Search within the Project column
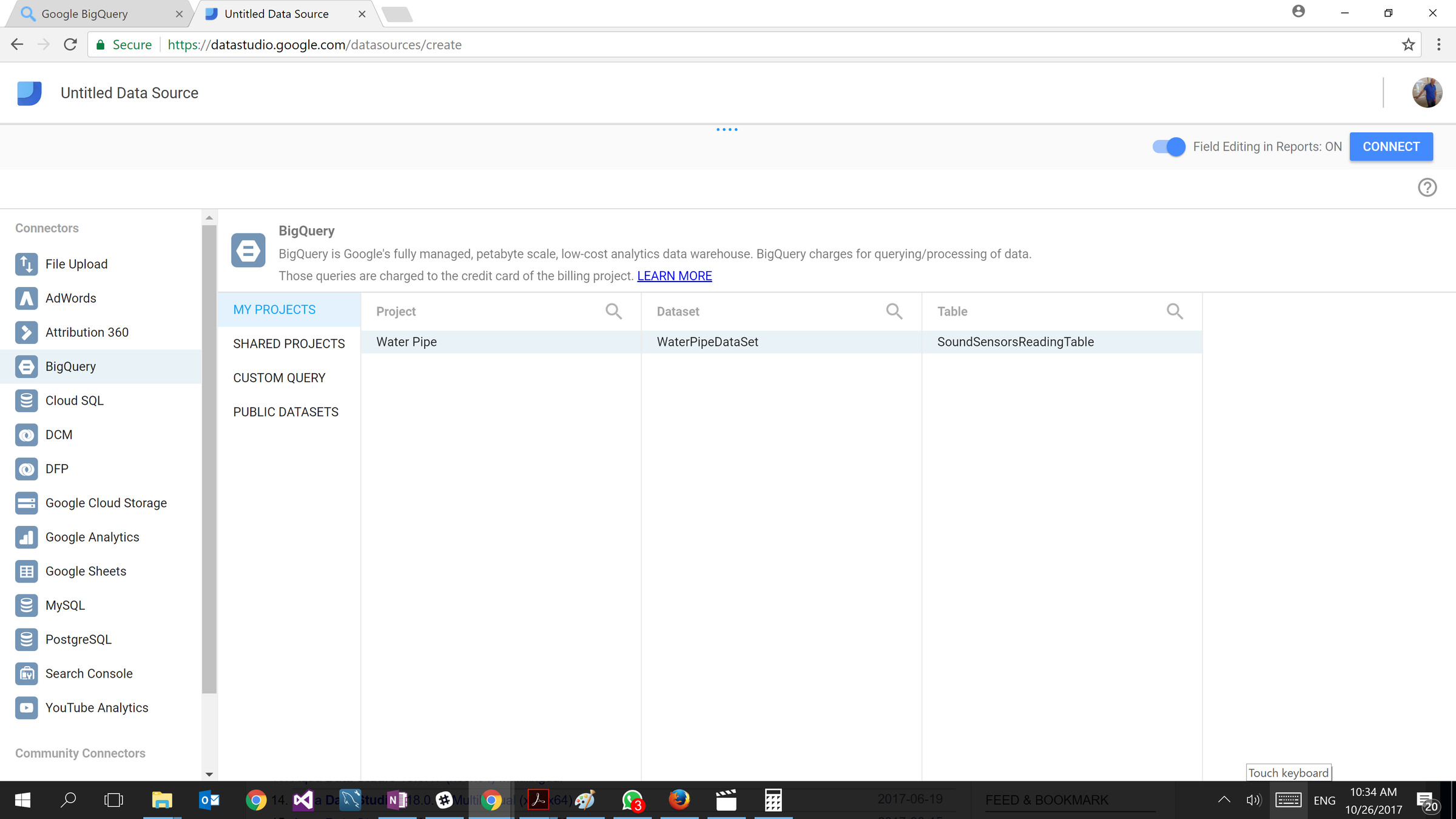This screenshot has width=1456, height=819. 613,311
